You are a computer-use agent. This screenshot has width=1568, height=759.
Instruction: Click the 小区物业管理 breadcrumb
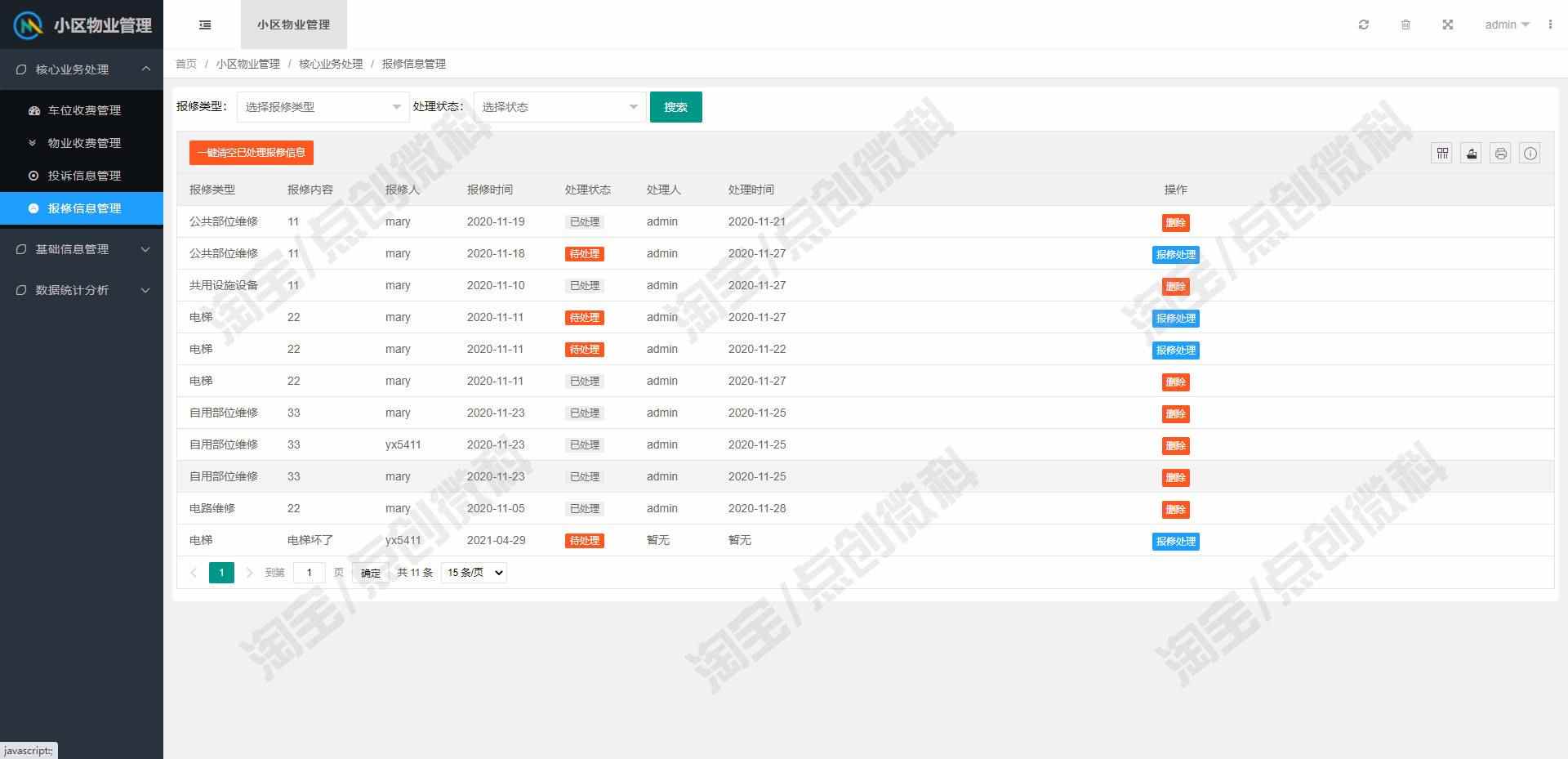coord(248,64)
